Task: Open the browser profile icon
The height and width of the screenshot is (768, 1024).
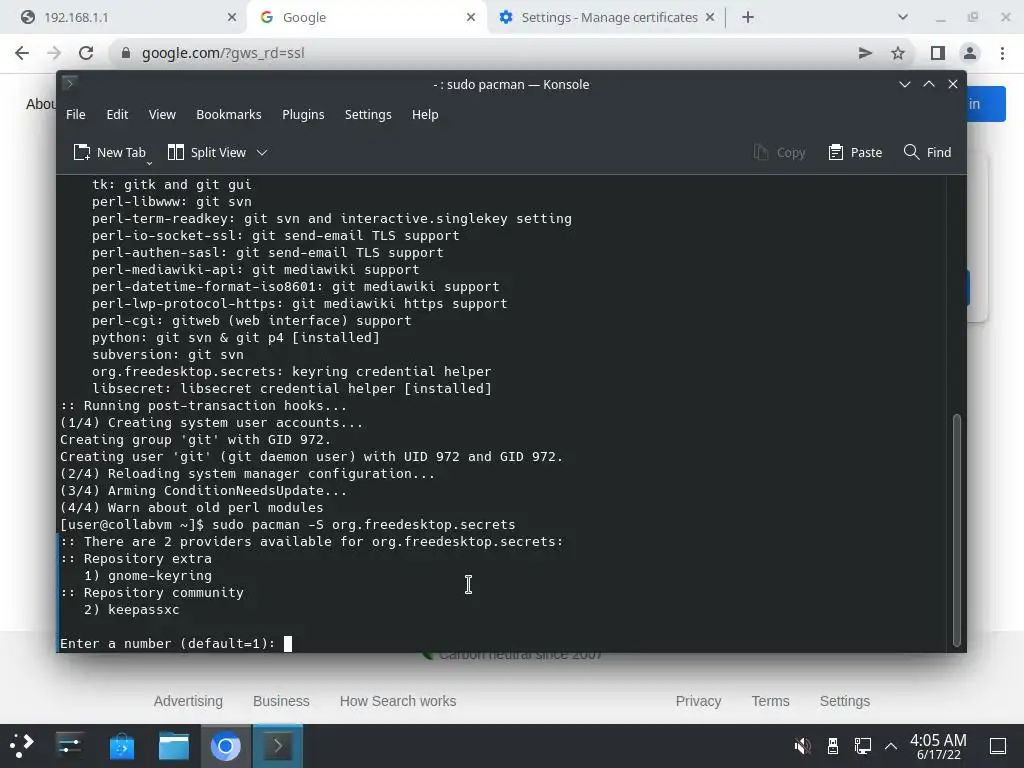Action: [x=970, y=53]
